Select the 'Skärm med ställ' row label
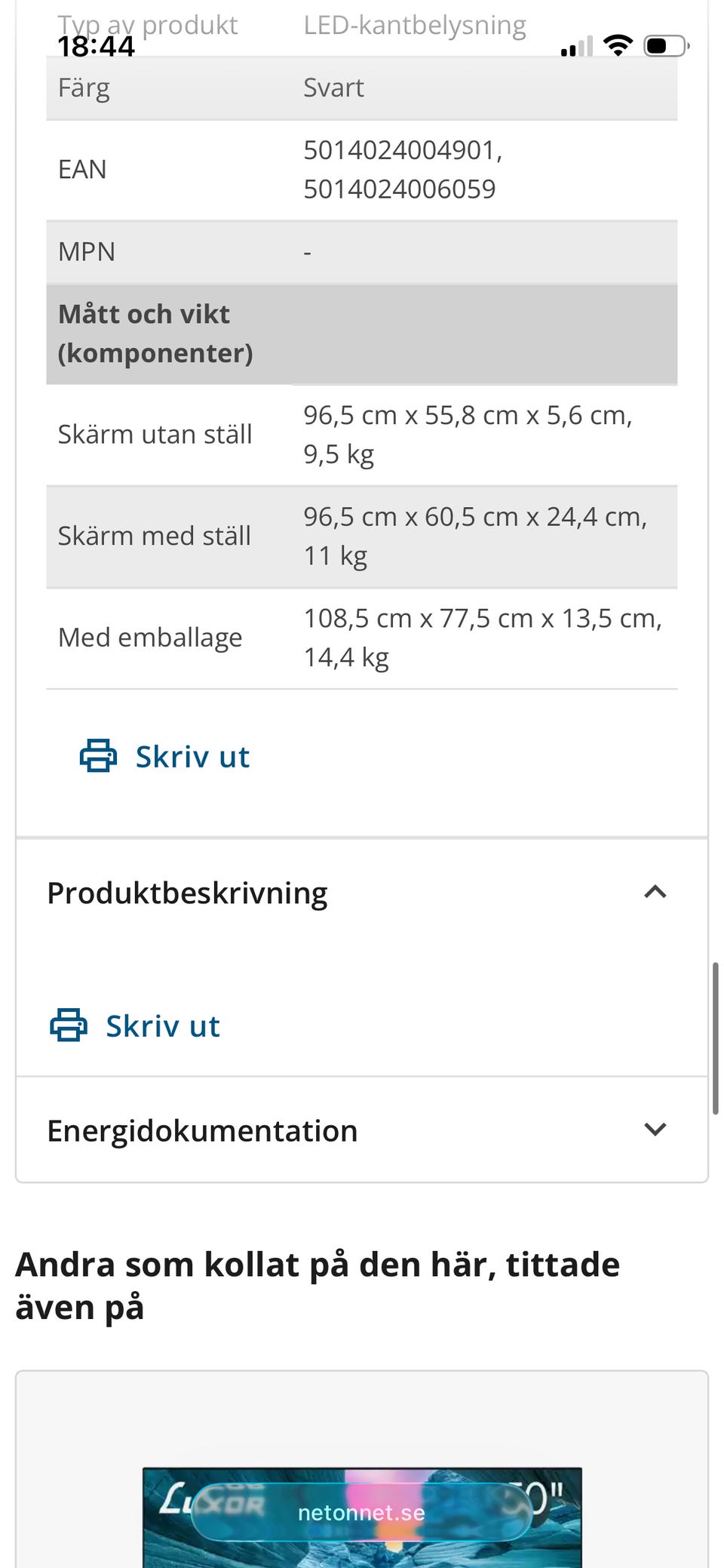Screen dimensions: 724x1568 coord(154,536)
